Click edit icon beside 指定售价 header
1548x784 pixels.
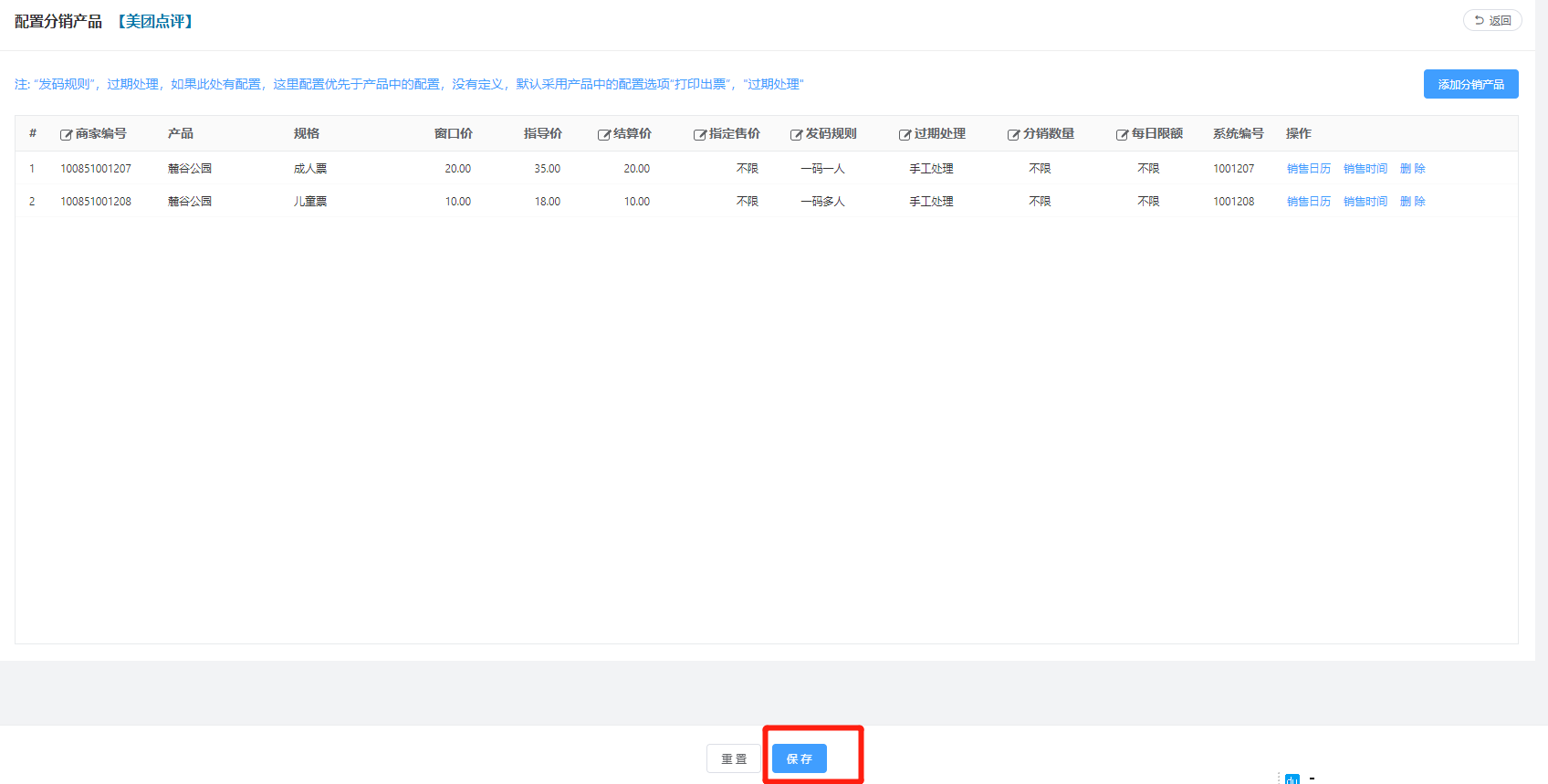coord(699,135)
